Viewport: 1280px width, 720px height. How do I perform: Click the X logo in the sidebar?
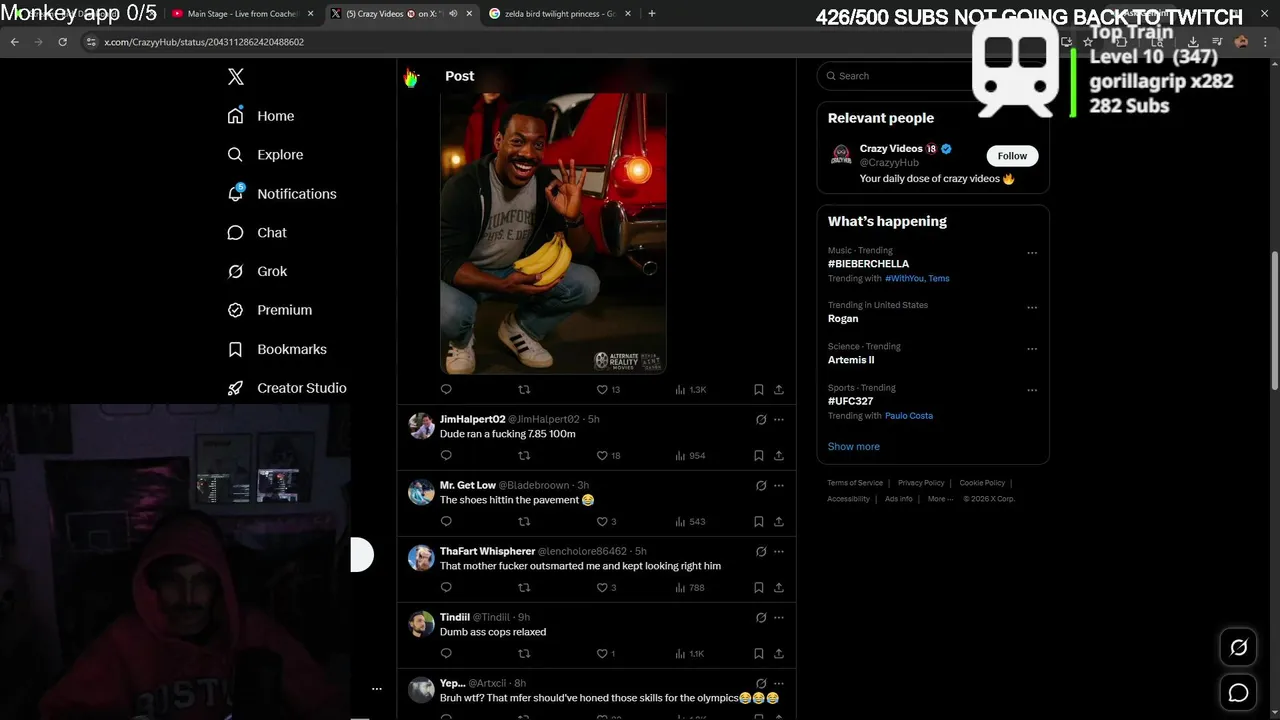(x=236, y=77)
